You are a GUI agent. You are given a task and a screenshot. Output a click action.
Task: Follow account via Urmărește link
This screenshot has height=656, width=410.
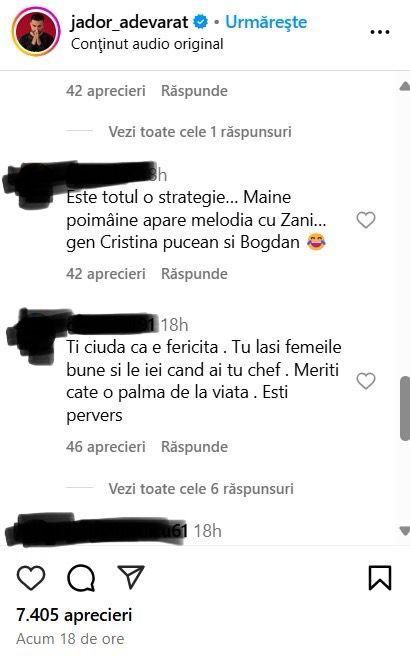266,22
